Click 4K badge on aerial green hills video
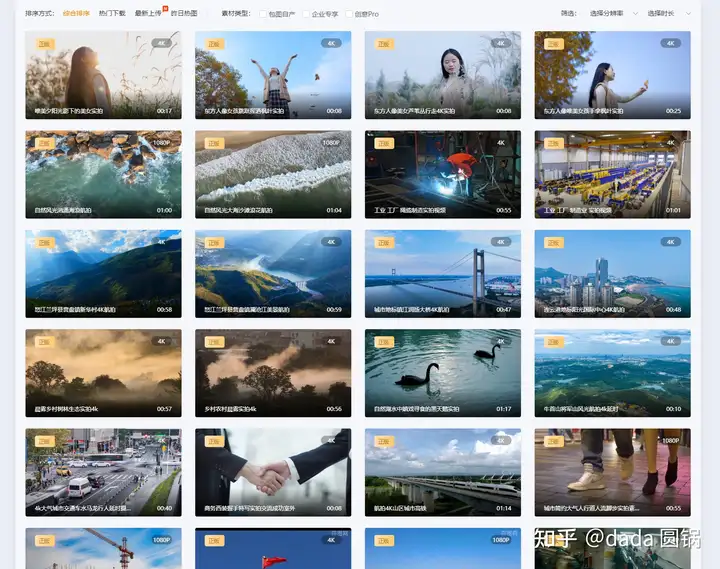 670,341
